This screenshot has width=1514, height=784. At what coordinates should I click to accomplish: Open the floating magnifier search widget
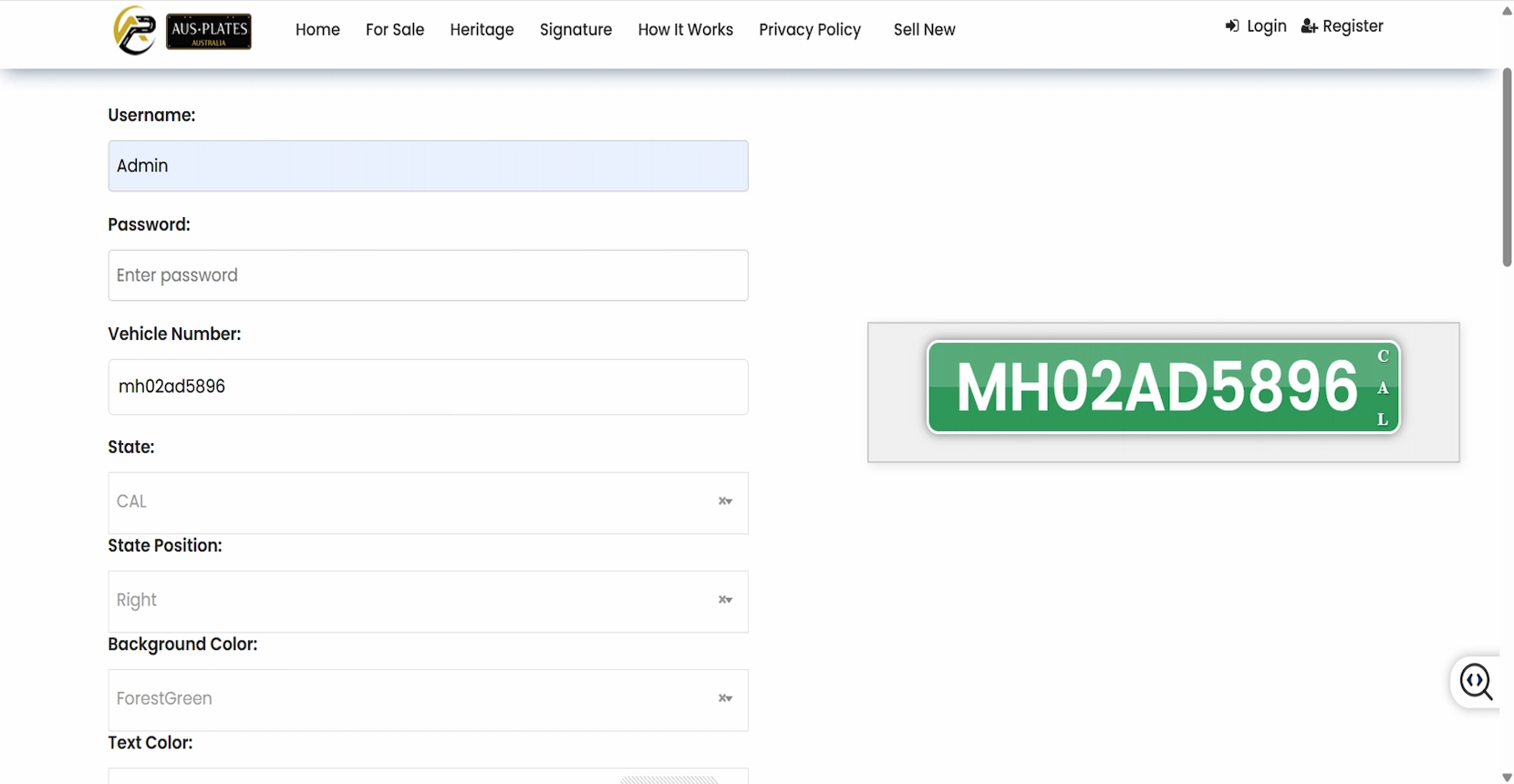[x=1476, y=681]
